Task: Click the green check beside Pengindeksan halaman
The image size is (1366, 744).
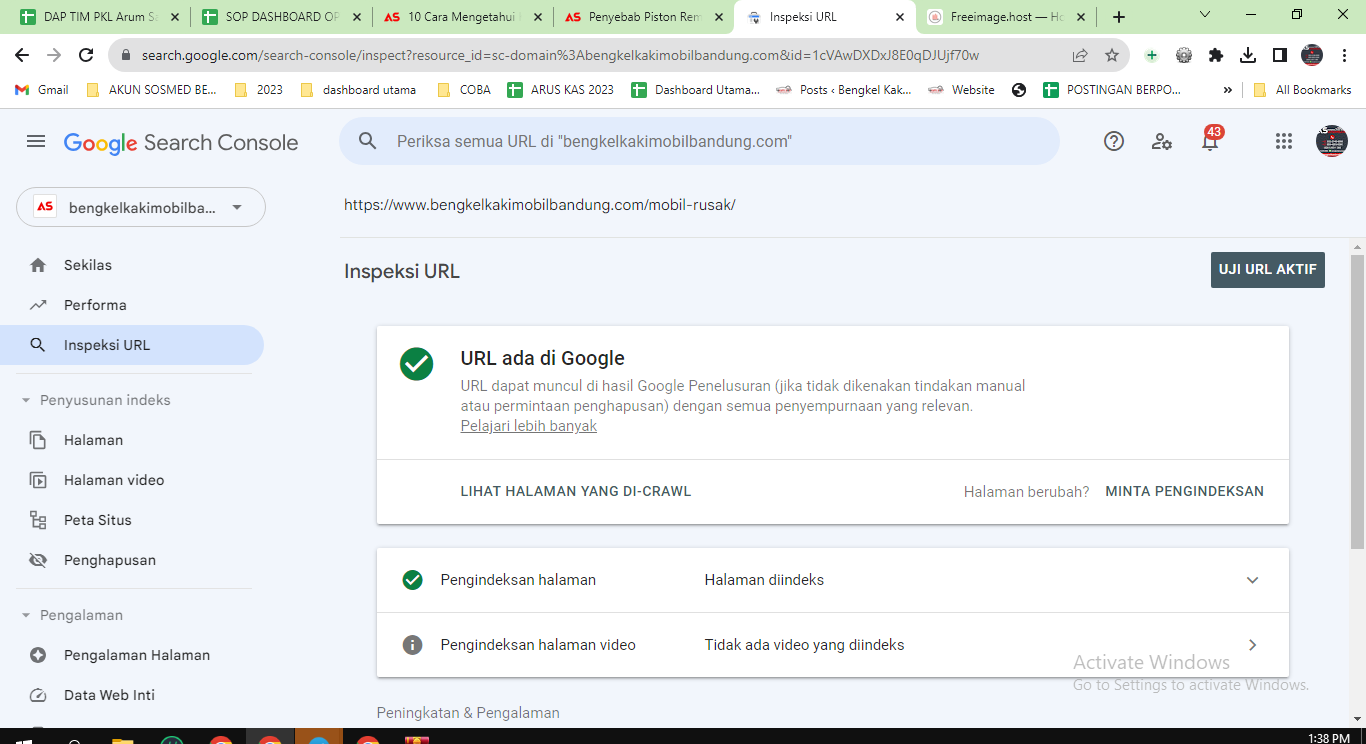Action: coord(412,580)
